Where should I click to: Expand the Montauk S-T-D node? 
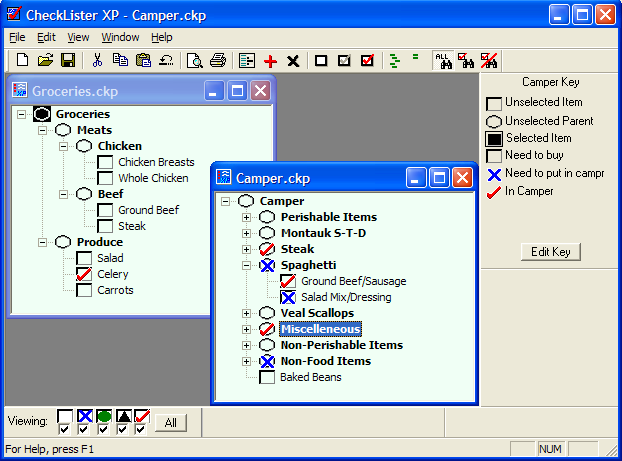click(246, 233)
